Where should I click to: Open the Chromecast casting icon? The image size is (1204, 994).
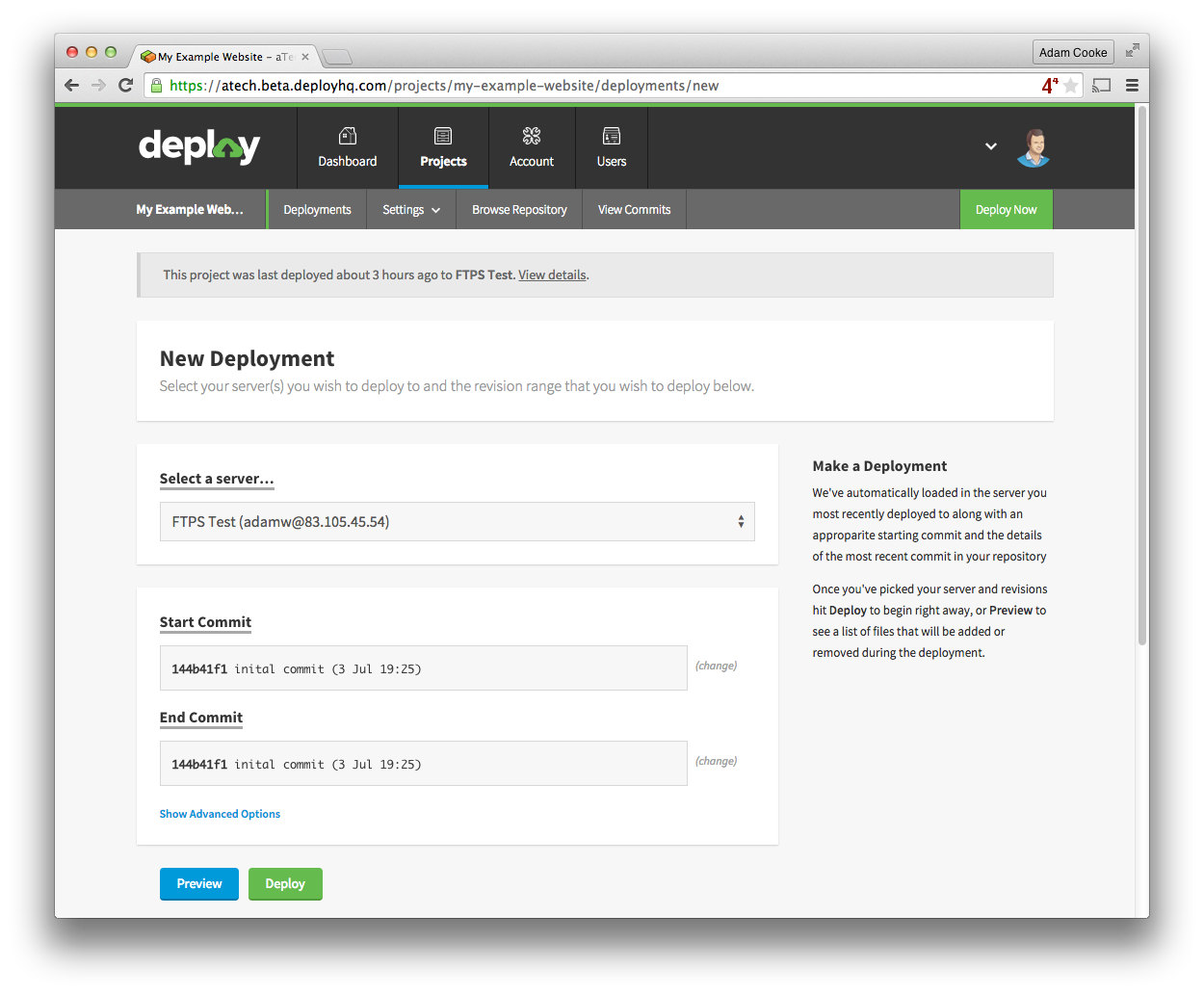1101,85
